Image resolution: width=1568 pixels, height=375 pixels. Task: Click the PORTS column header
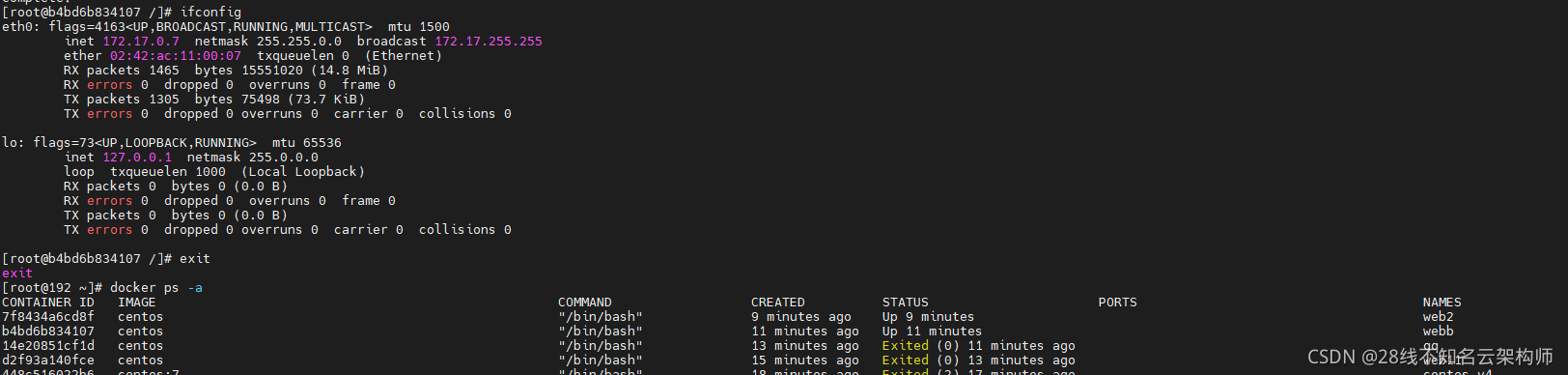click(1118, 303)
